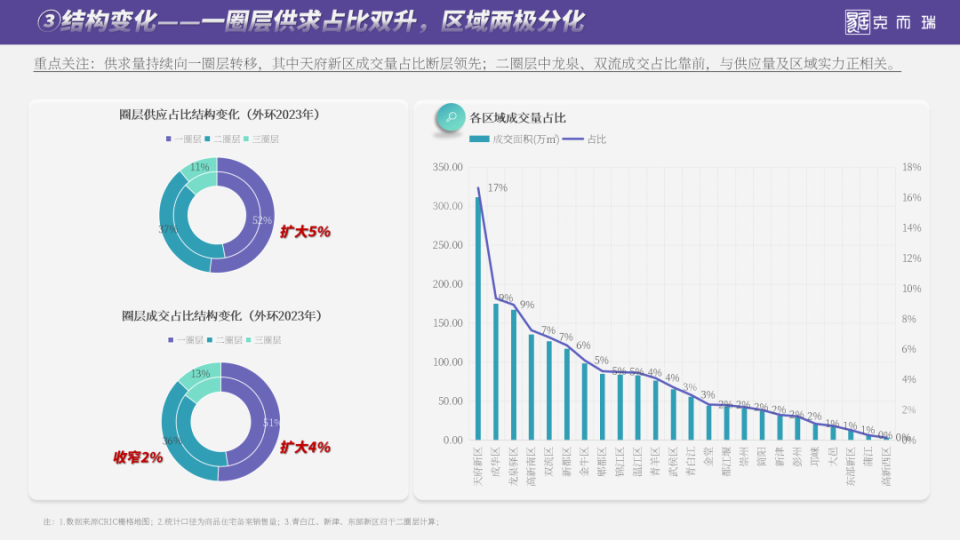This screenshot has height=540, width=960.
Task: Click the 简阳 axis label
Action: click(762, 457)
